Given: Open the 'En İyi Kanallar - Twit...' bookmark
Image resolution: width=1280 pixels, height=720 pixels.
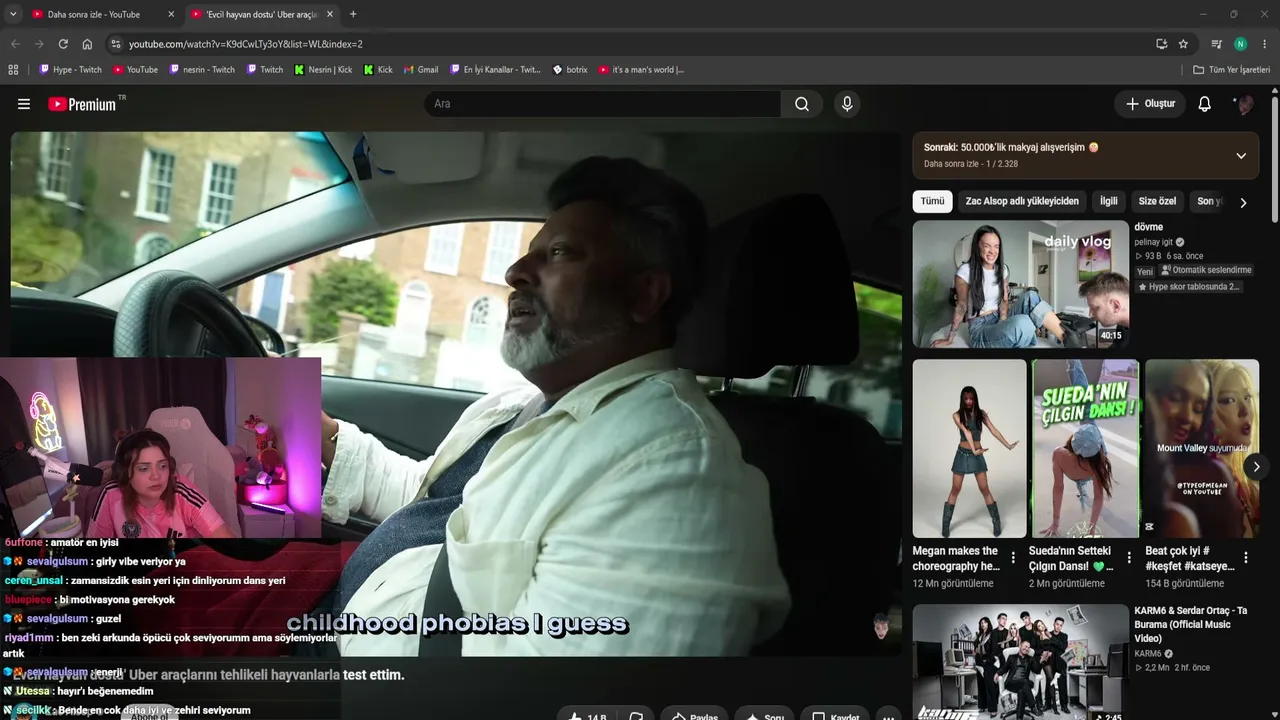Looking at the screenshot, I should [x=495, y=70].
